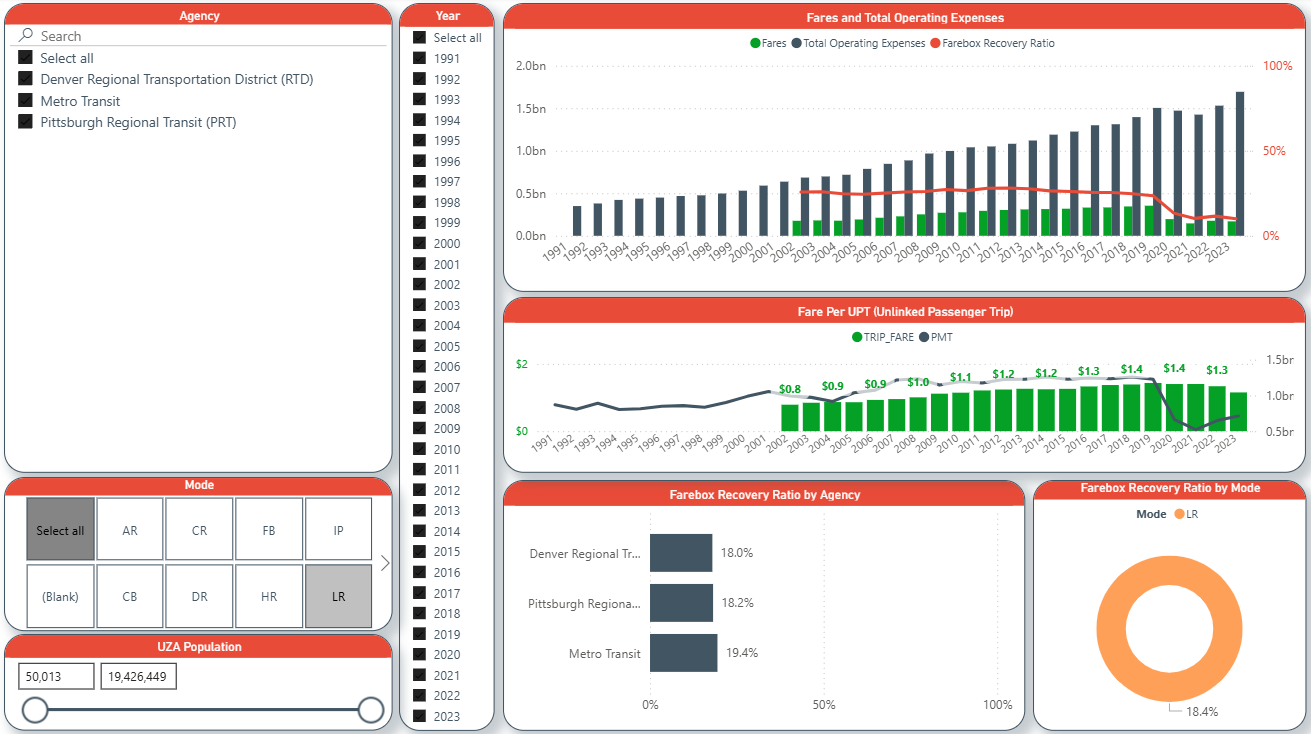
Task: Select the LR mode tile
Action: coord(338,596)
